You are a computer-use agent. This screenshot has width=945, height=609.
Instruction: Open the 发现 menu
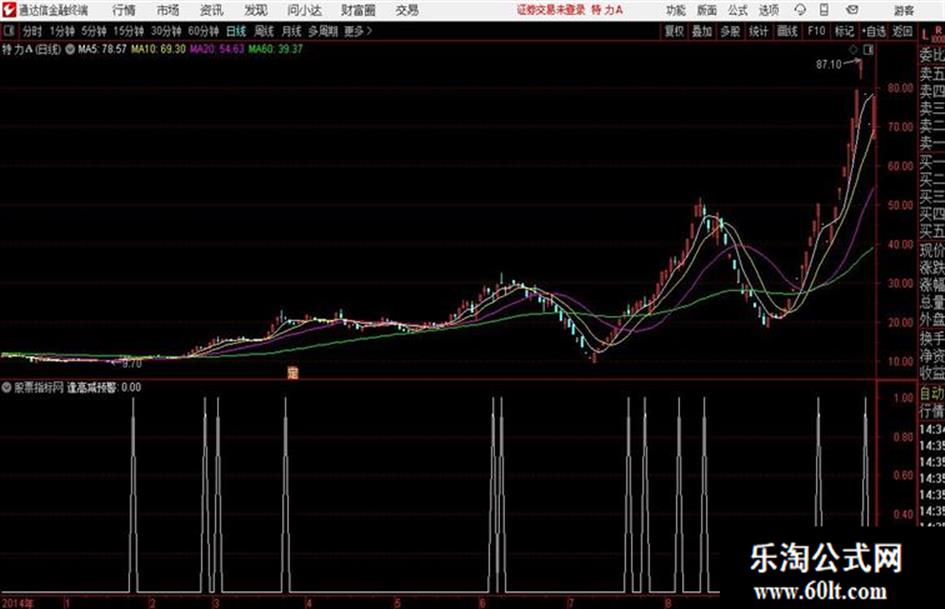pos(256,10)
